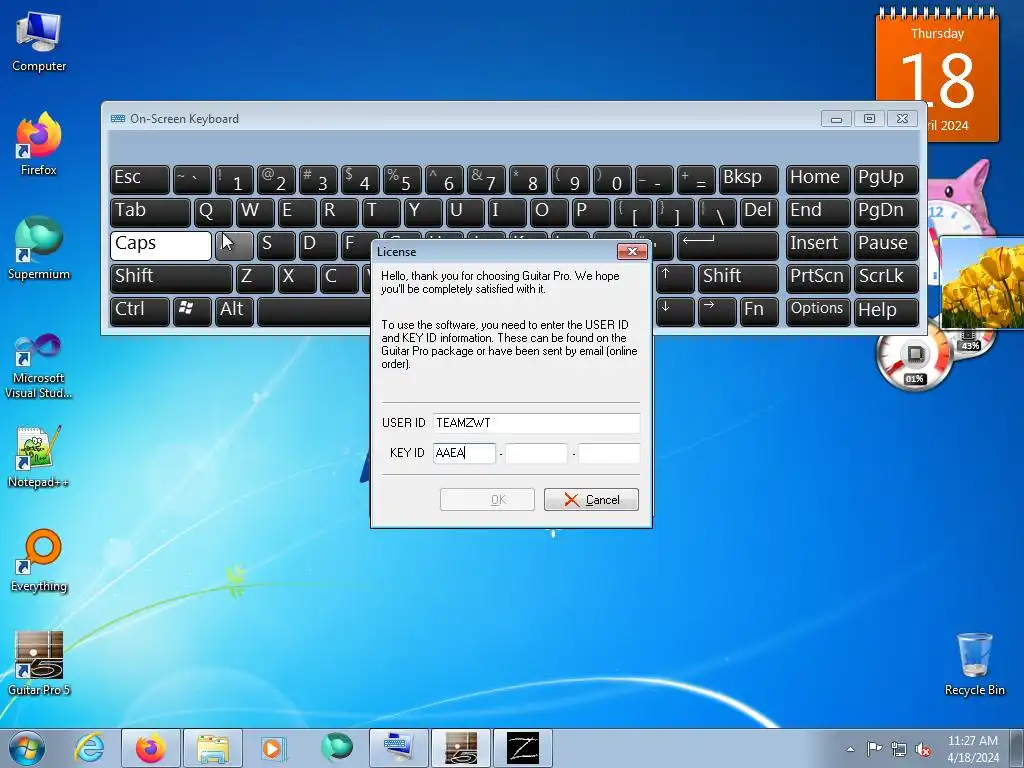
Task: Open the Computer desktop icon
Action: pyautogui.click(x=39, y=42)
